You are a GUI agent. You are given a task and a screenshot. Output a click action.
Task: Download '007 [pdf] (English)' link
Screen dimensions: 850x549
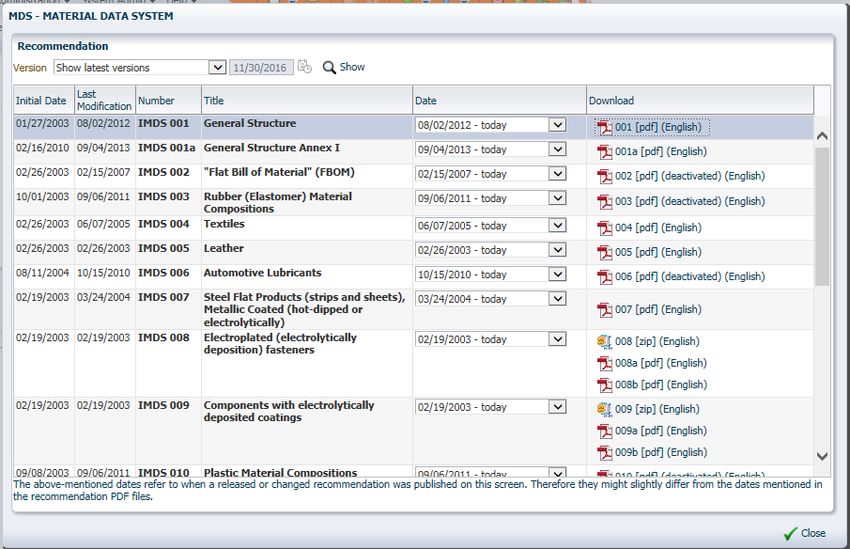click(658, 309)
